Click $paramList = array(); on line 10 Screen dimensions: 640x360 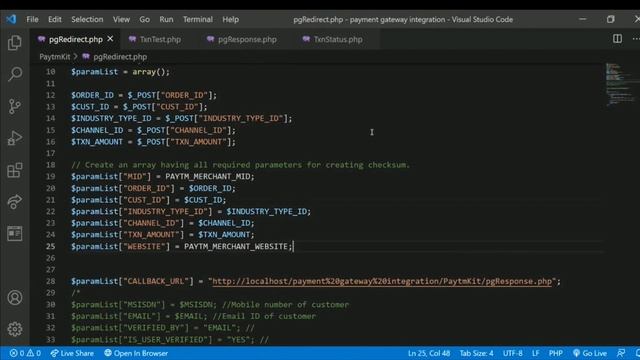point(120,72)
